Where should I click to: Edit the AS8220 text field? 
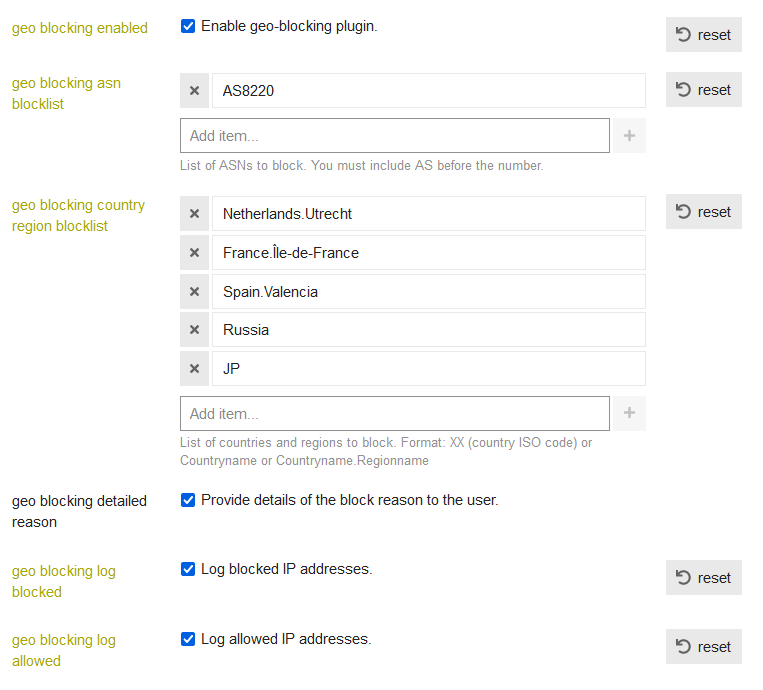[429, 91]
